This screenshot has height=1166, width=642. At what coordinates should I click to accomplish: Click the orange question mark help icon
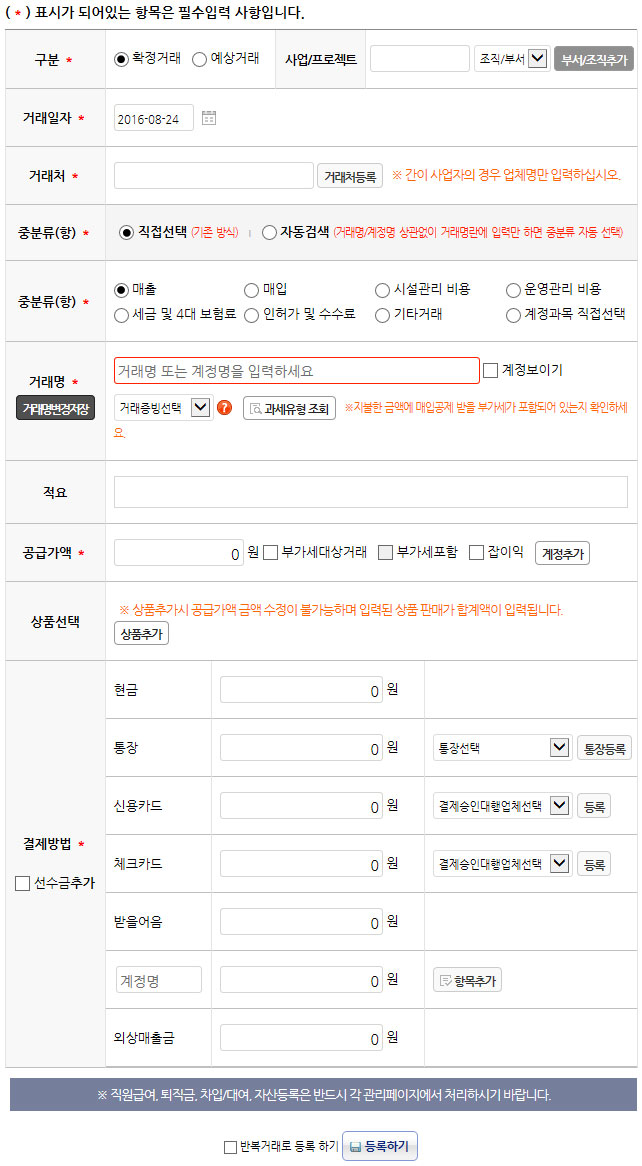(x=224, y=408)
